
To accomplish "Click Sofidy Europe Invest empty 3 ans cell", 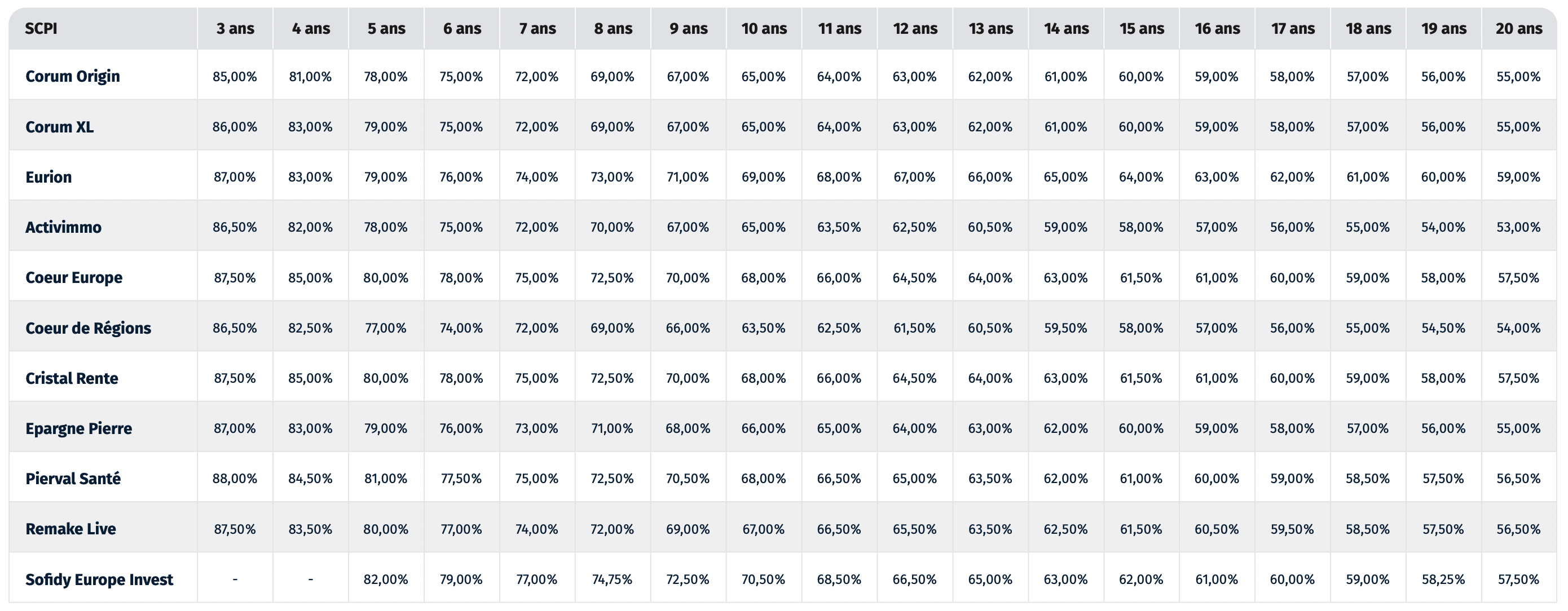I will 235,579.
